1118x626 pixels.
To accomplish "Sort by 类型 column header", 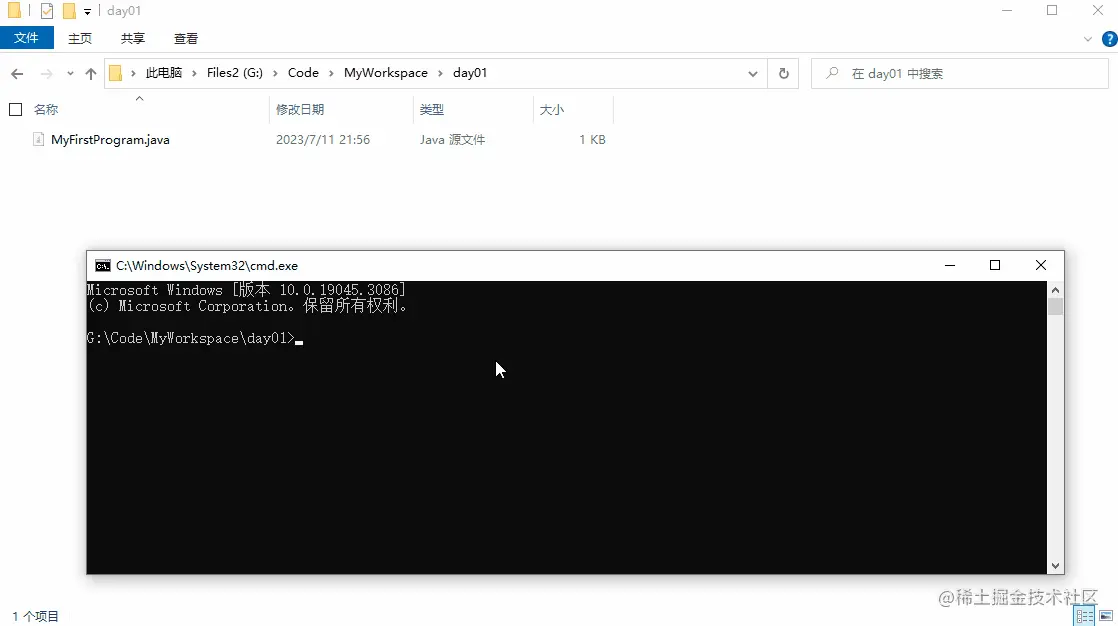I will (x=432, y=110).
